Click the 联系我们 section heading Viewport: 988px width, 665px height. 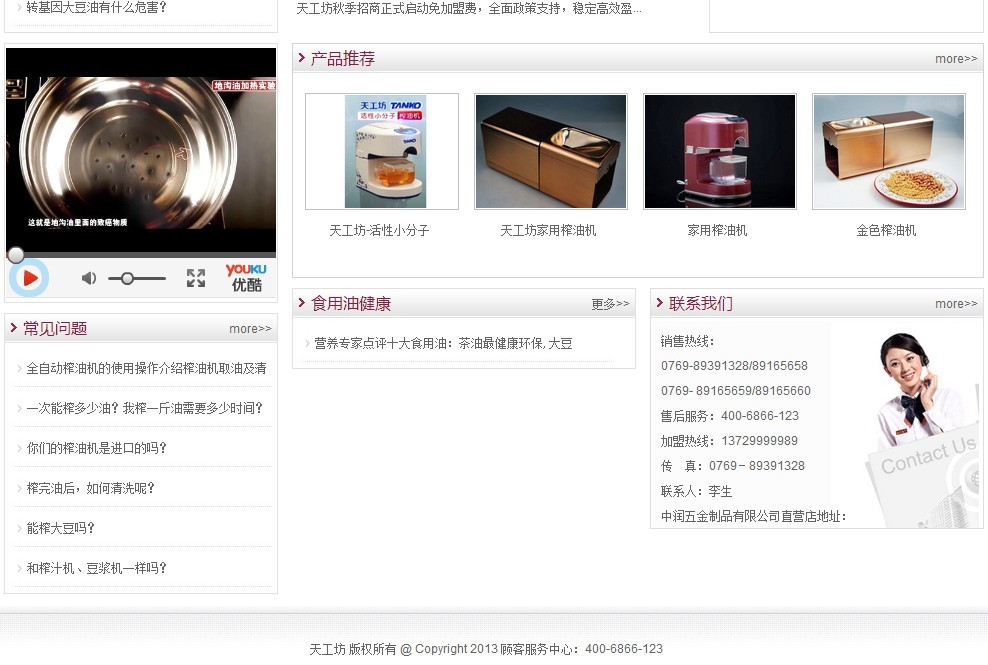tap(701, 304)
